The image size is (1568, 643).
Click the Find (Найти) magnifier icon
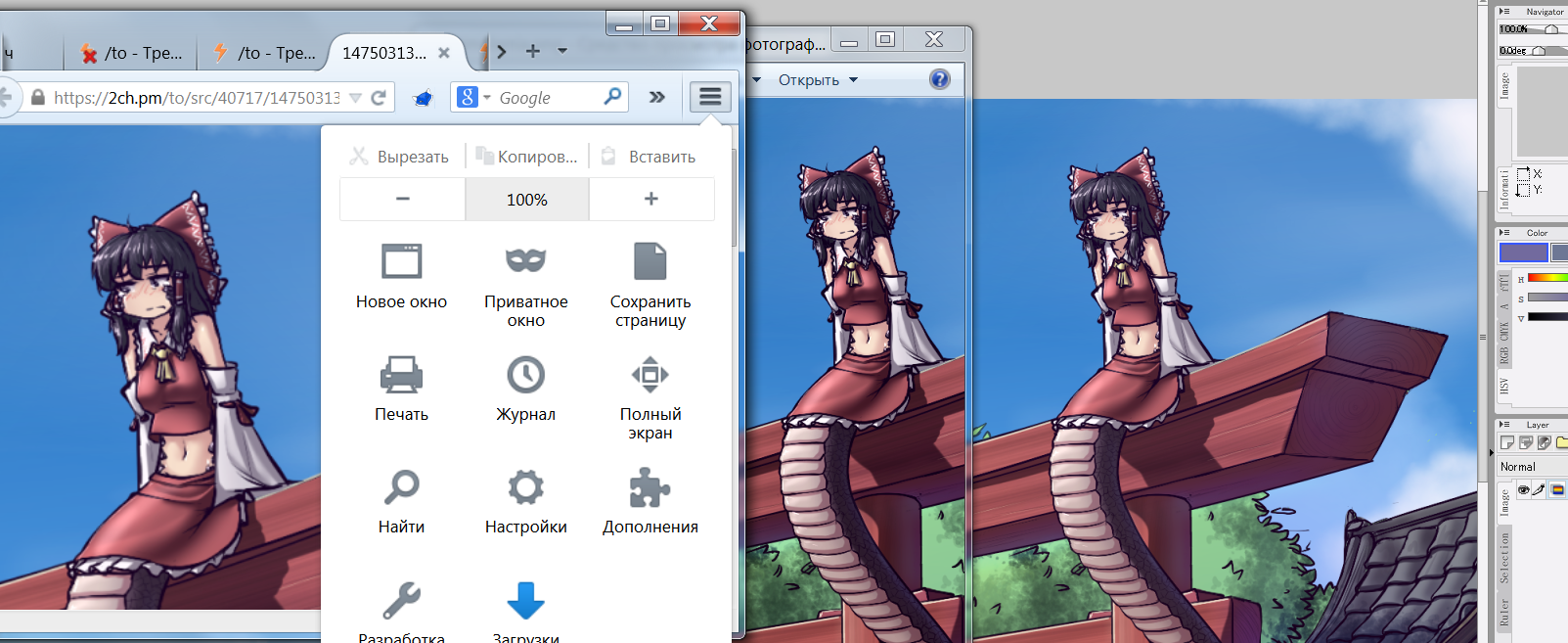coord(401,487)
